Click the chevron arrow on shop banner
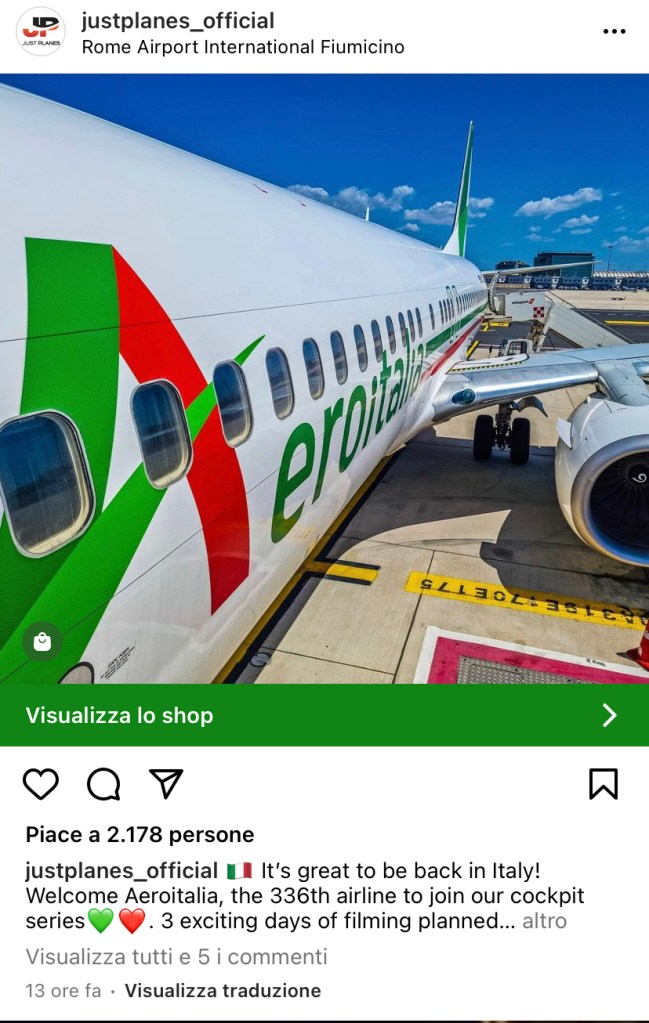The image size is (649, 1023). coord(609,715)
